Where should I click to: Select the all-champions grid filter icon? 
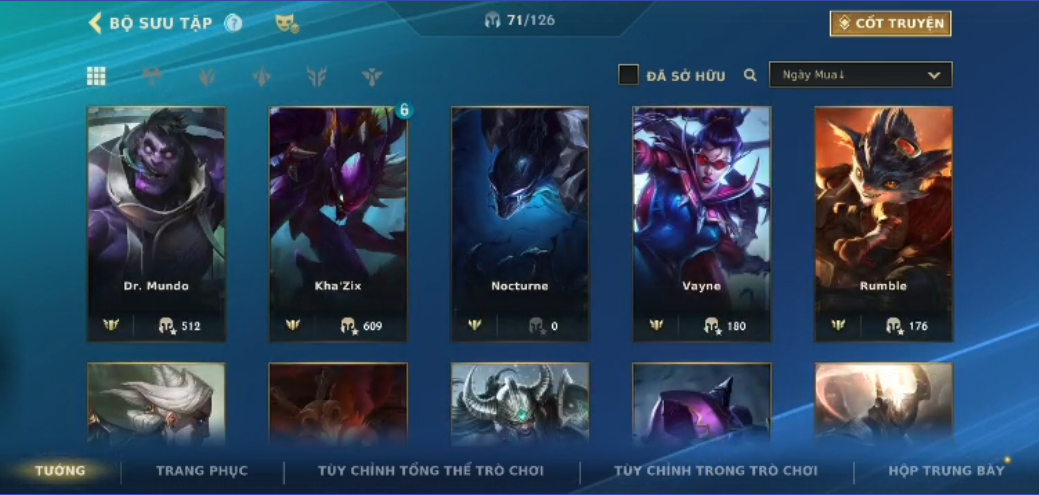[96, 76]
